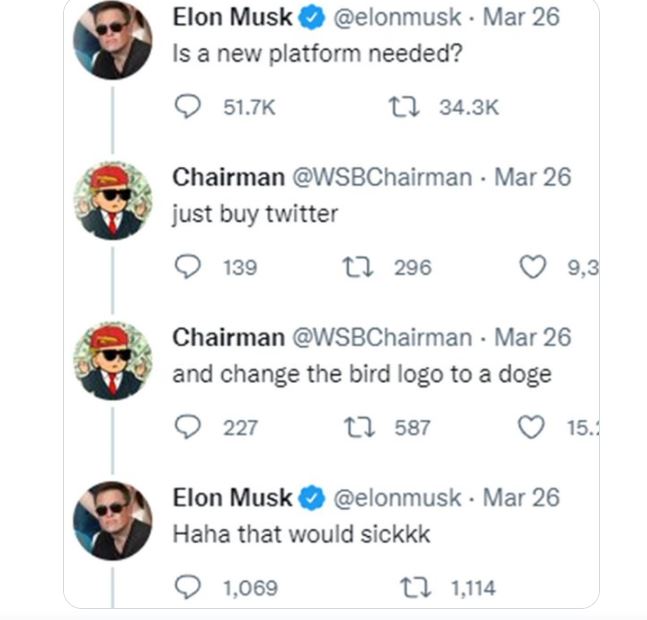Reply to the "just buy twitter" tweet
This screenshot has width=647, height=620.
click(188, 267)
